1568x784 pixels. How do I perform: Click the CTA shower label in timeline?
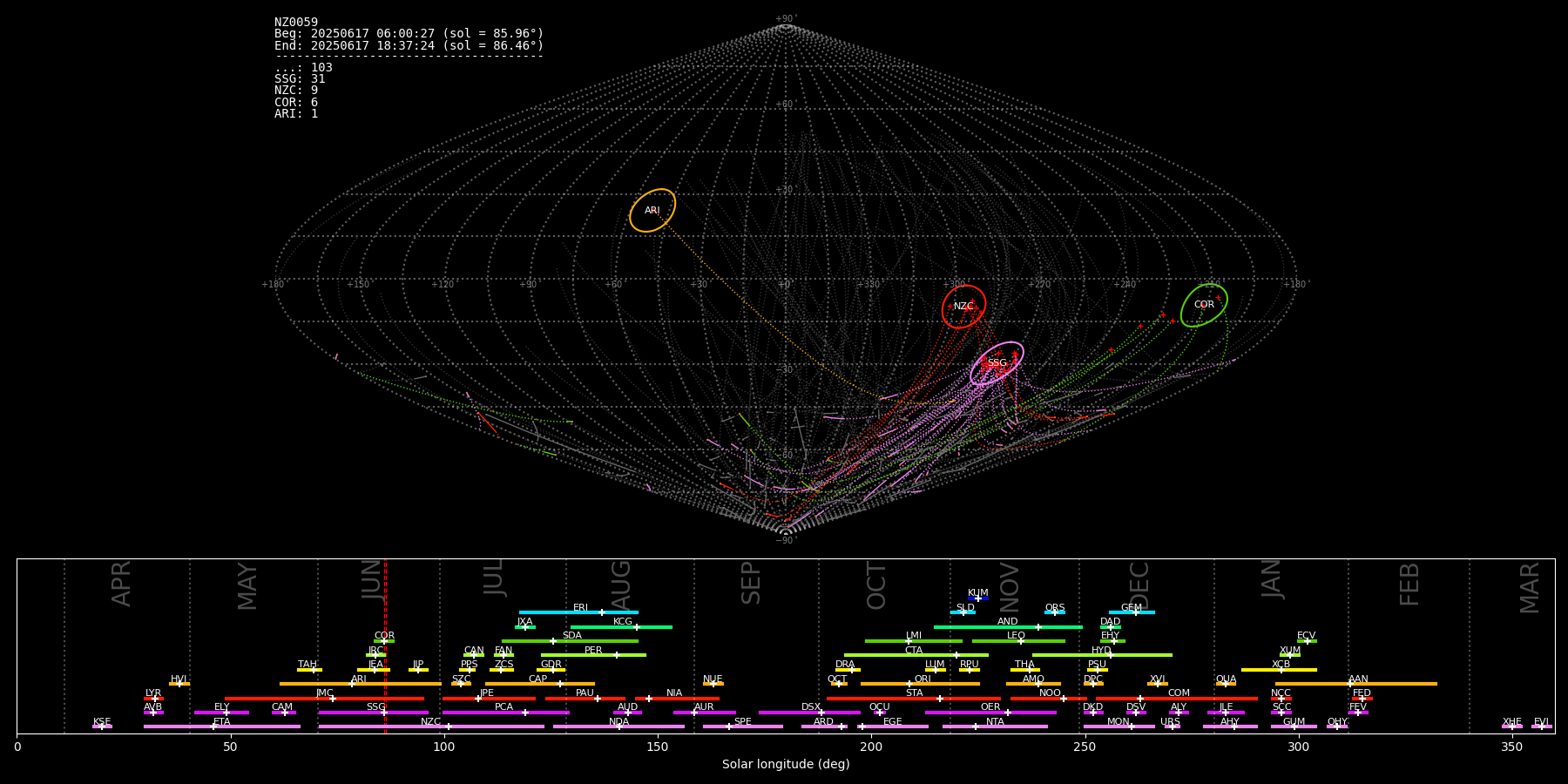(x=914, y=651)
